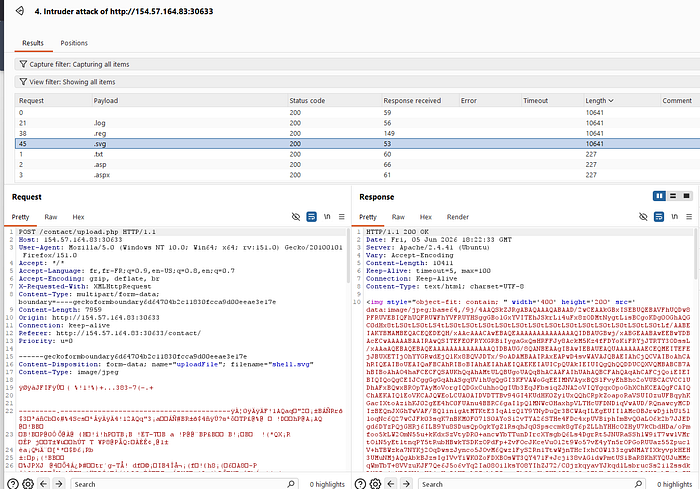Screen dimensions: 700x489
Task: Sort results by Payload column header
Action: coord(189,100)
